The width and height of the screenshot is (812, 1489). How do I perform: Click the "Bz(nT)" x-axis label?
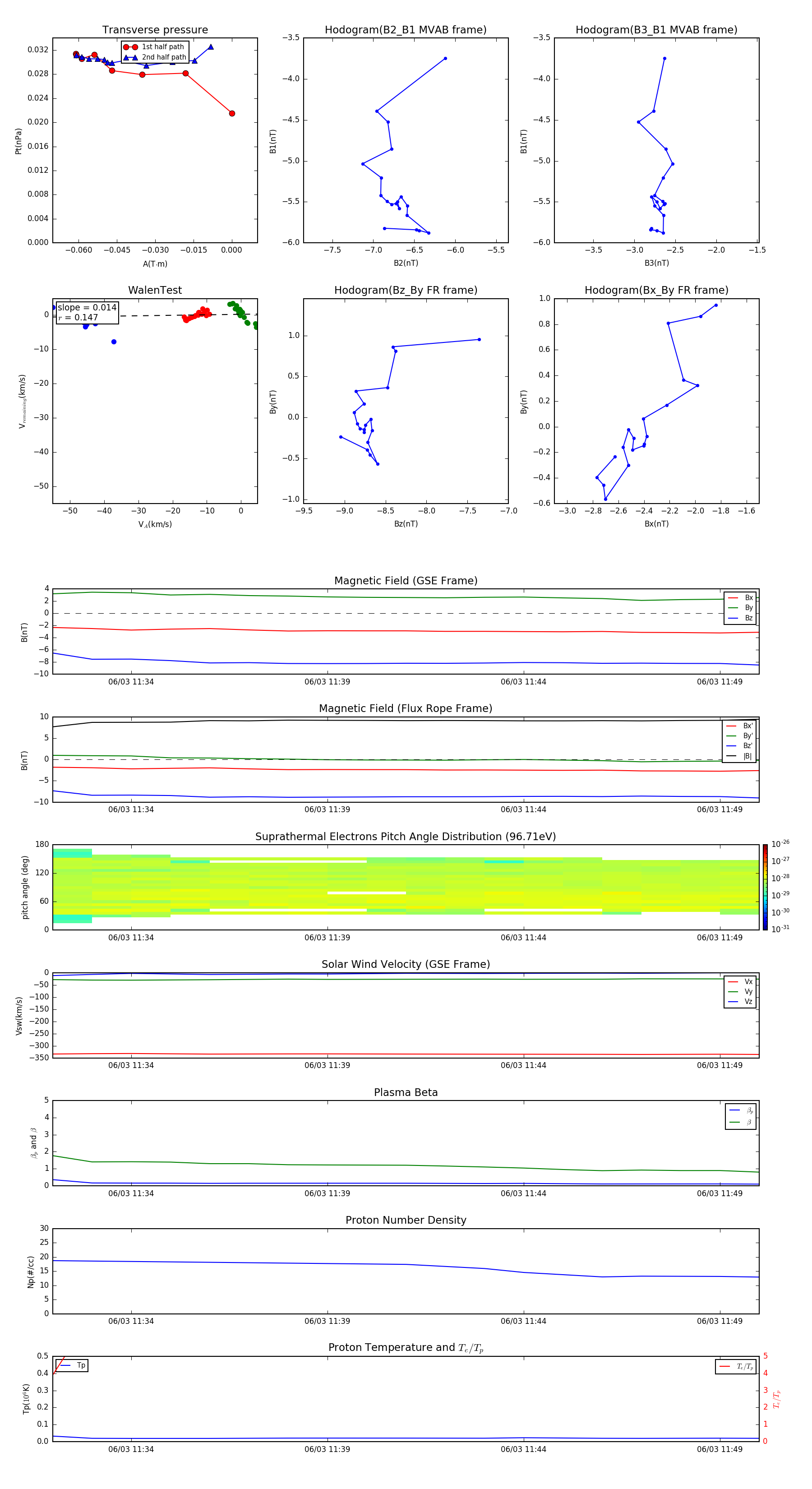(406, 524)
